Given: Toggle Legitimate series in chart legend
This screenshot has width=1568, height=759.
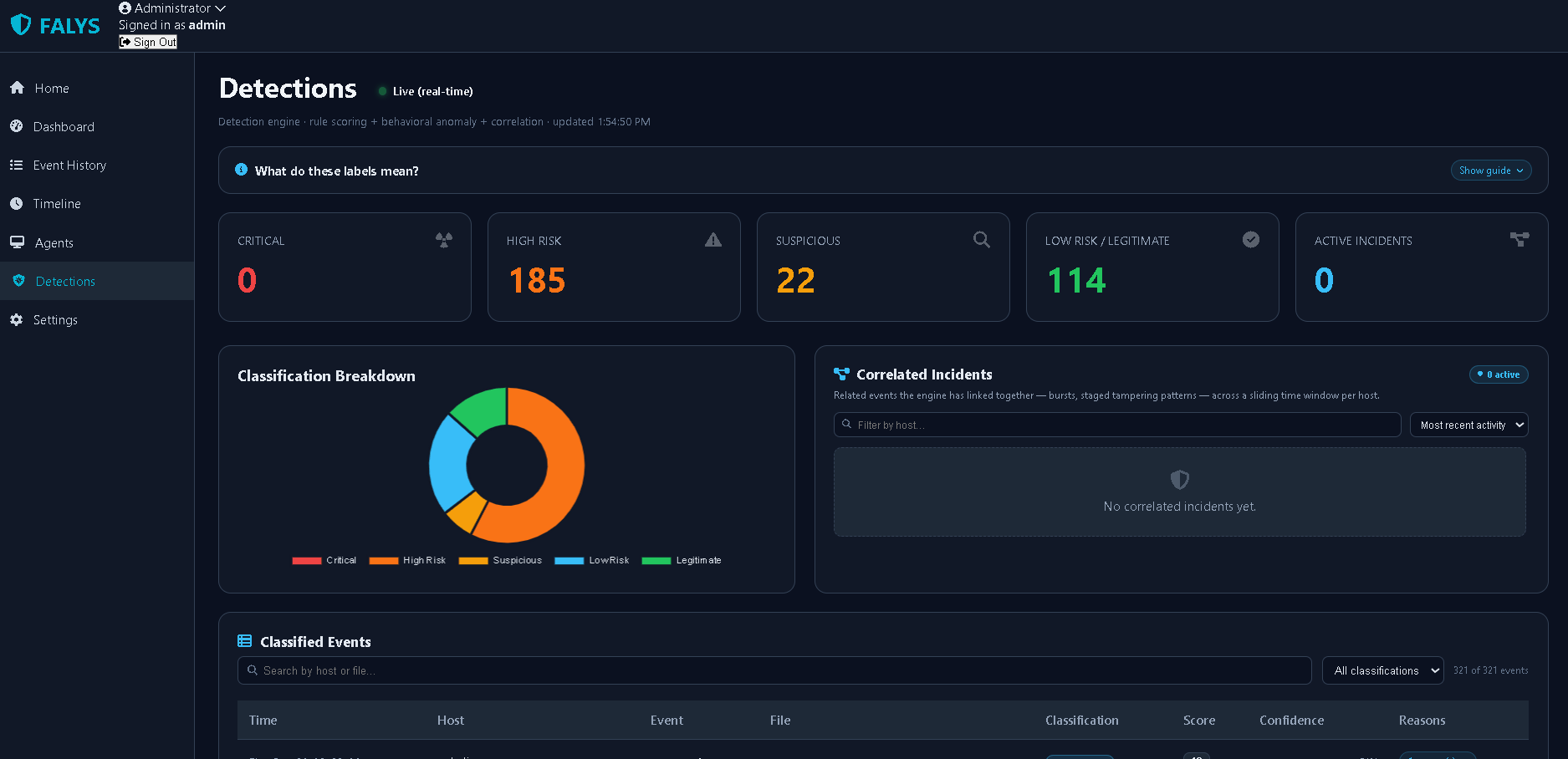Looking at the screenshot, I should click(682, 560).
